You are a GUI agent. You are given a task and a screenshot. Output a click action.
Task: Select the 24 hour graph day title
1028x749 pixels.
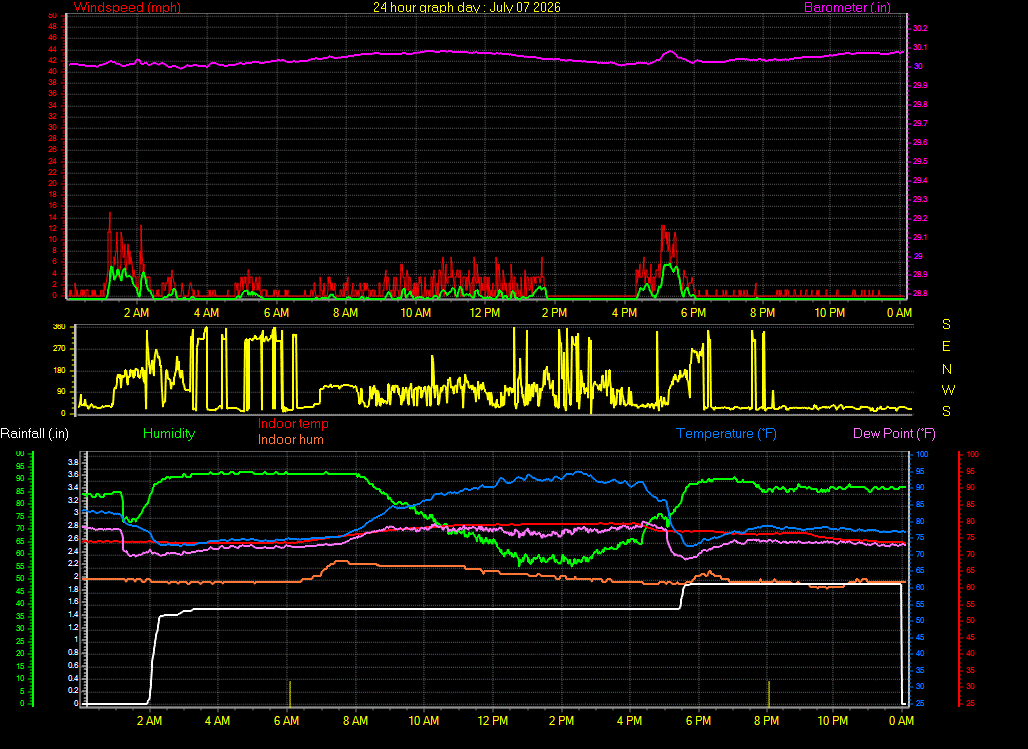tap(467, 7)
